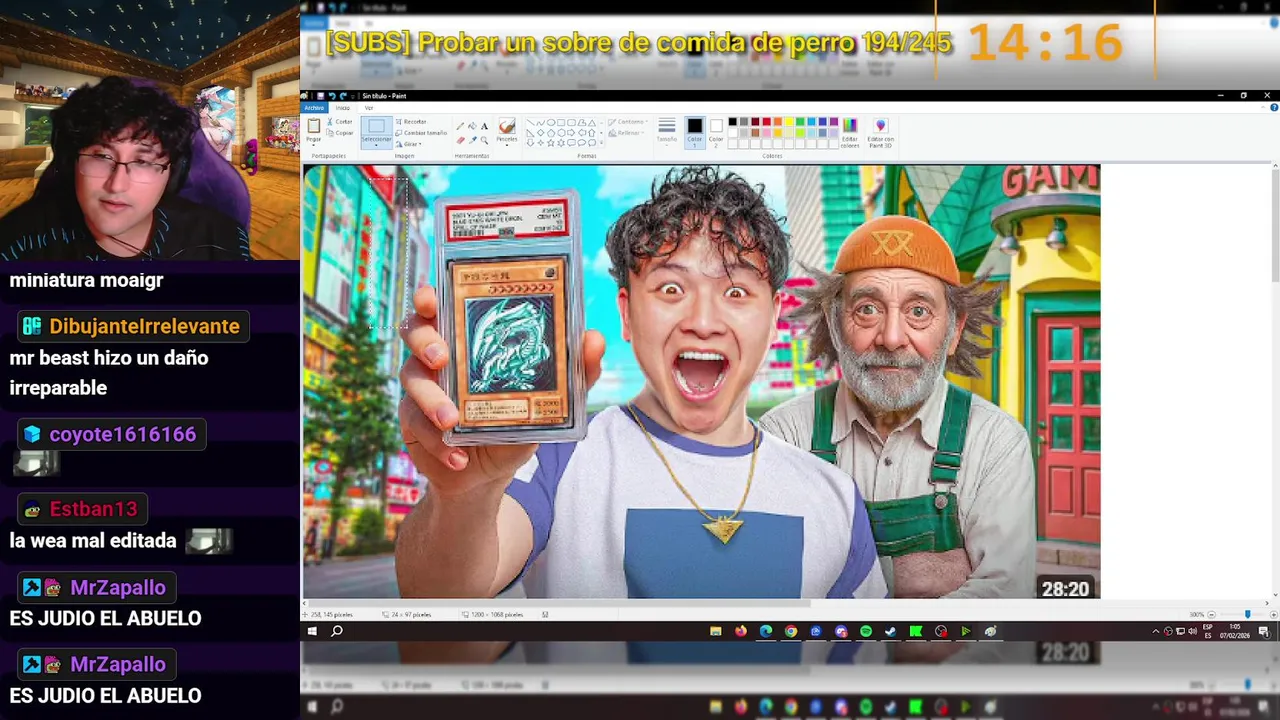Select Color 2 background box

[716, 132]
